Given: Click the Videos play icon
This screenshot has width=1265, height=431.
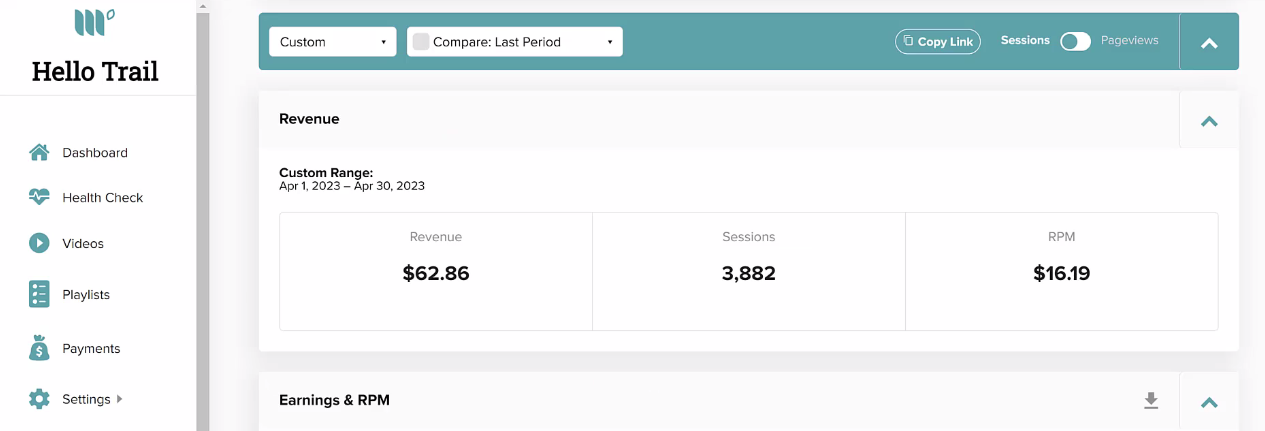Looking at the screenshot, I should coord(39,243).
